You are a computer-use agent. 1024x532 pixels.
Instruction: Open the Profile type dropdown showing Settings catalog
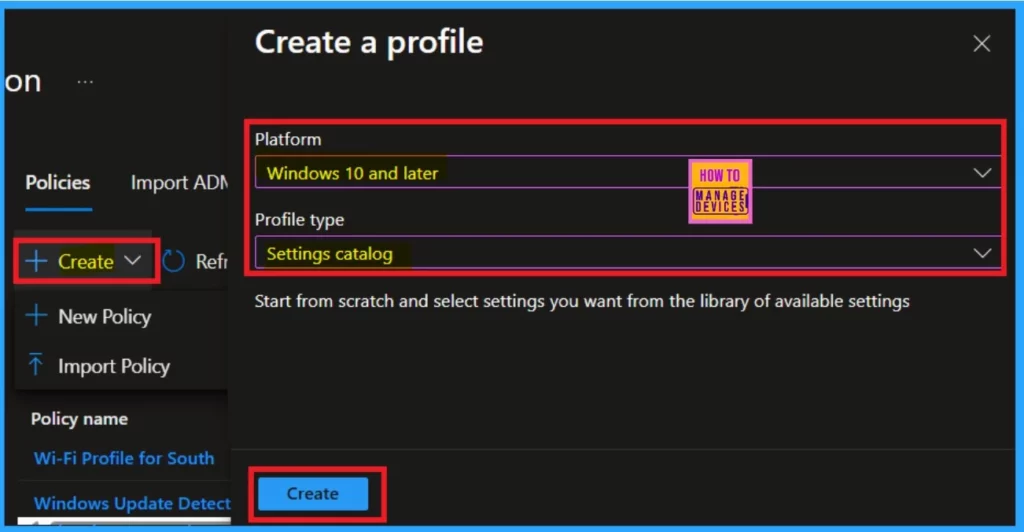coord(627,253)
